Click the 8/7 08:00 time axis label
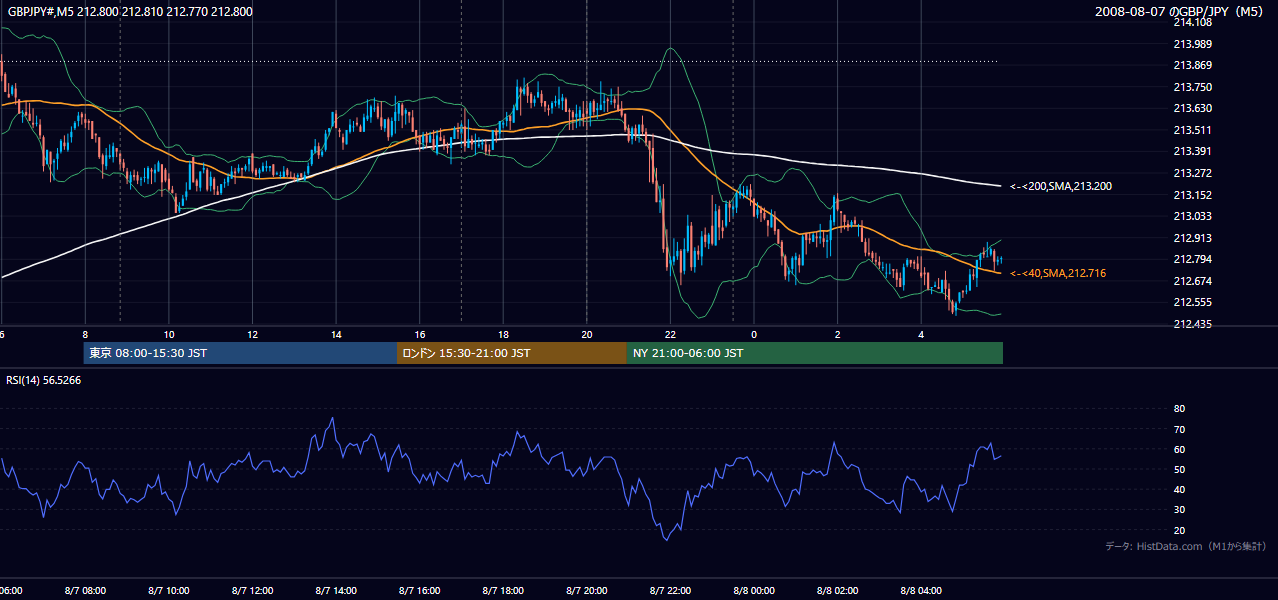The width and height of the screenshot is (1278, 600). 85,591
